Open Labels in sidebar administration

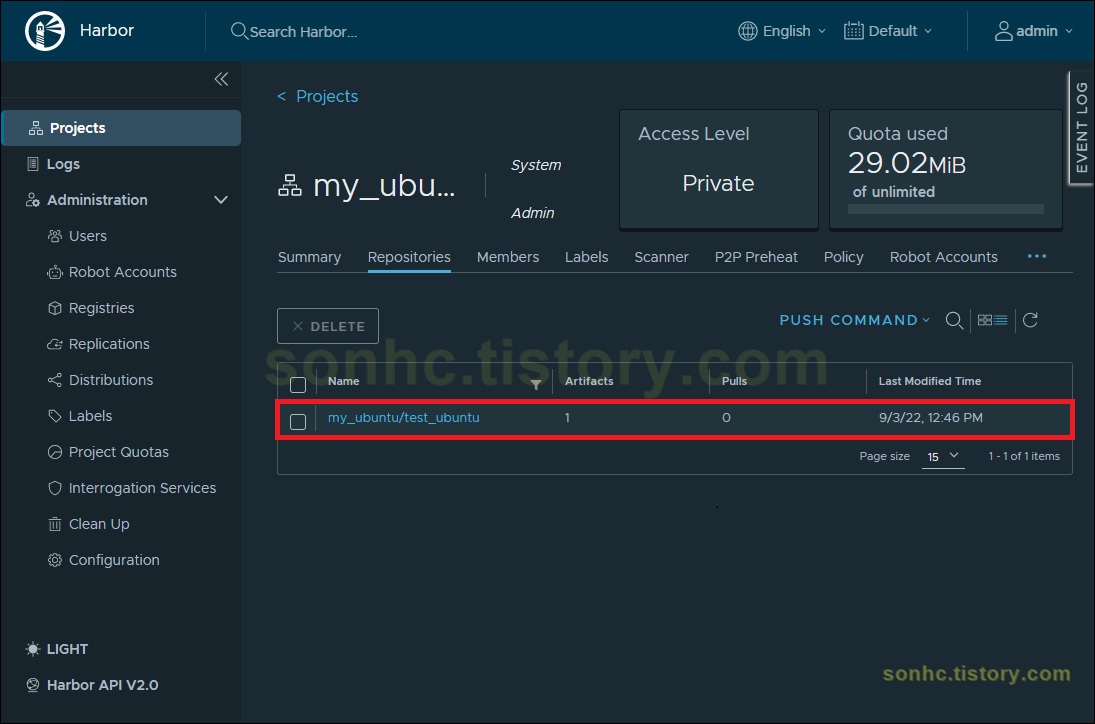pos(90,416)
